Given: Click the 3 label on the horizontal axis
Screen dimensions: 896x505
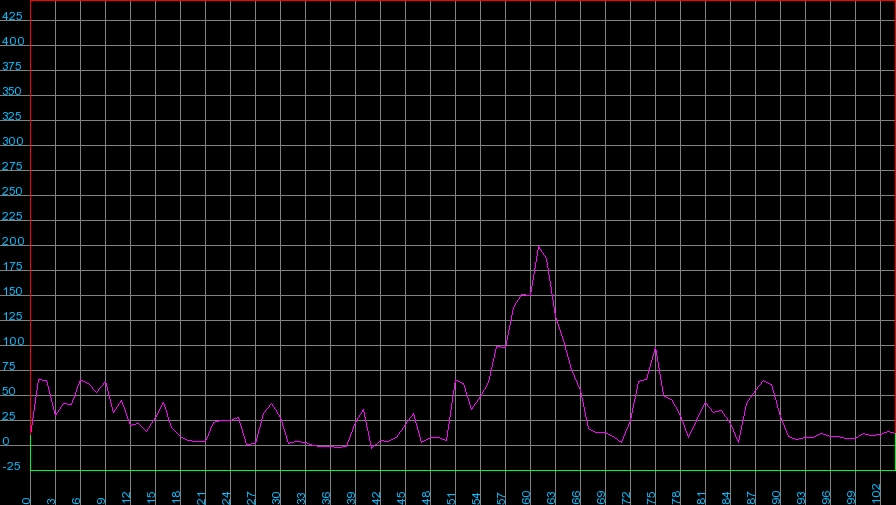Looking at the screenshot, I should click(51, 501).
